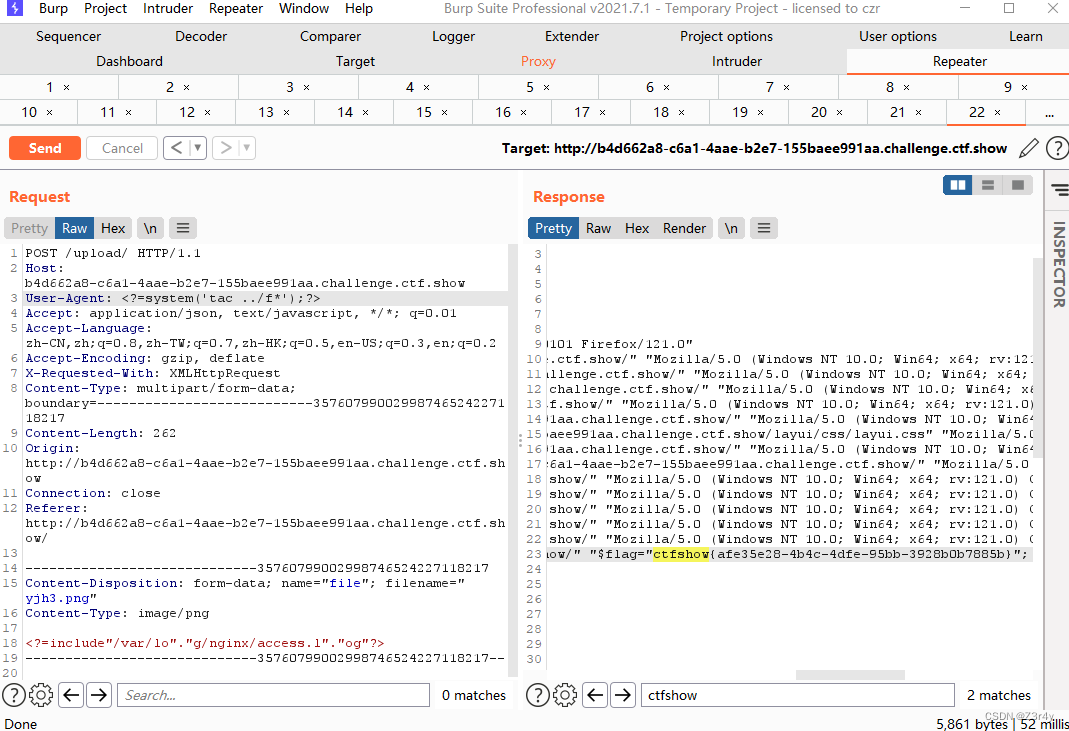Open the Comparer tab

[330, 36]
